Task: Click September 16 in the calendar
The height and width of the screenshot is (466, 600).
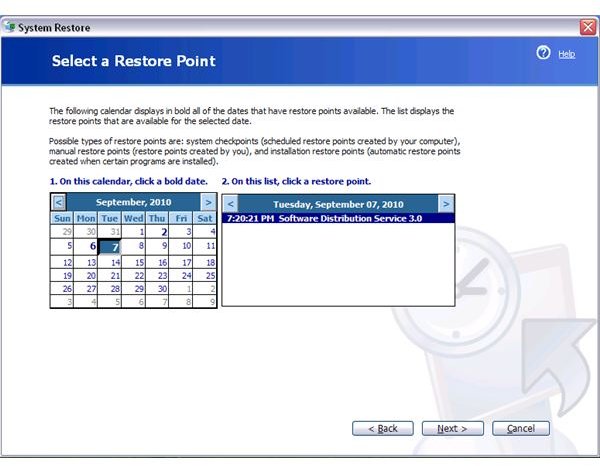Action: pyautogui.click(x=157, y=262)
